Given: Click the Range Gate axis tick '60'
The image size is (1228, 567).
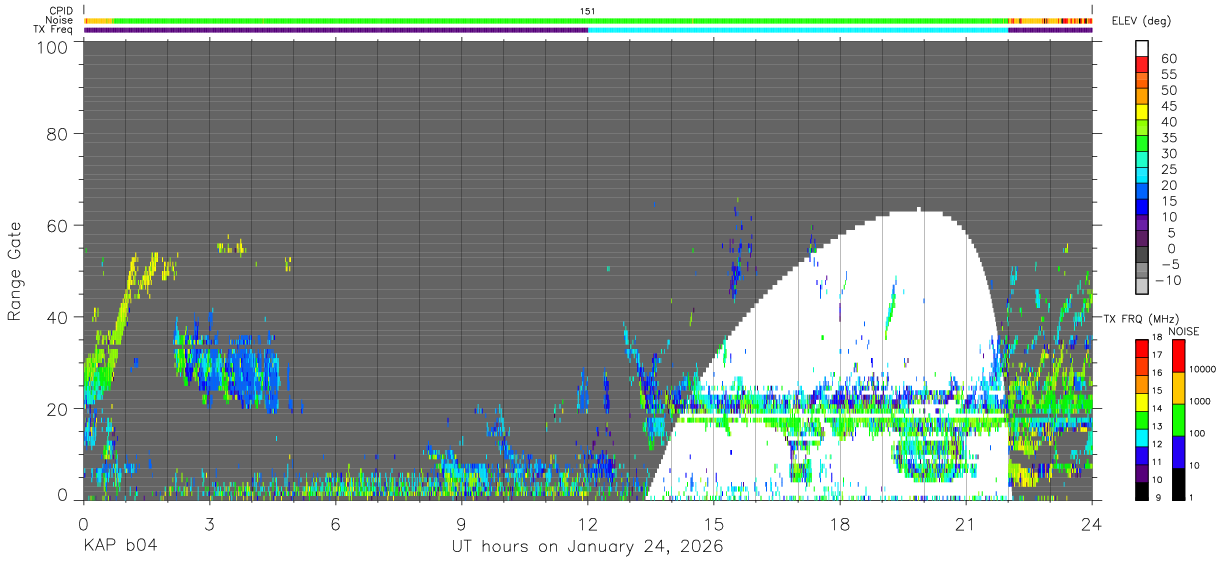Looking at the screenshot, I should tap(58, 225).
